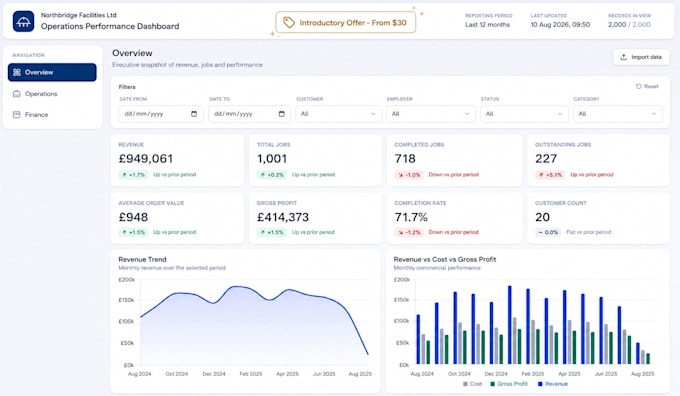The width and height of the screenshot is (680, 396).
Task: Click the Operations icon in the navigation
Action: (x=16, y=94)
